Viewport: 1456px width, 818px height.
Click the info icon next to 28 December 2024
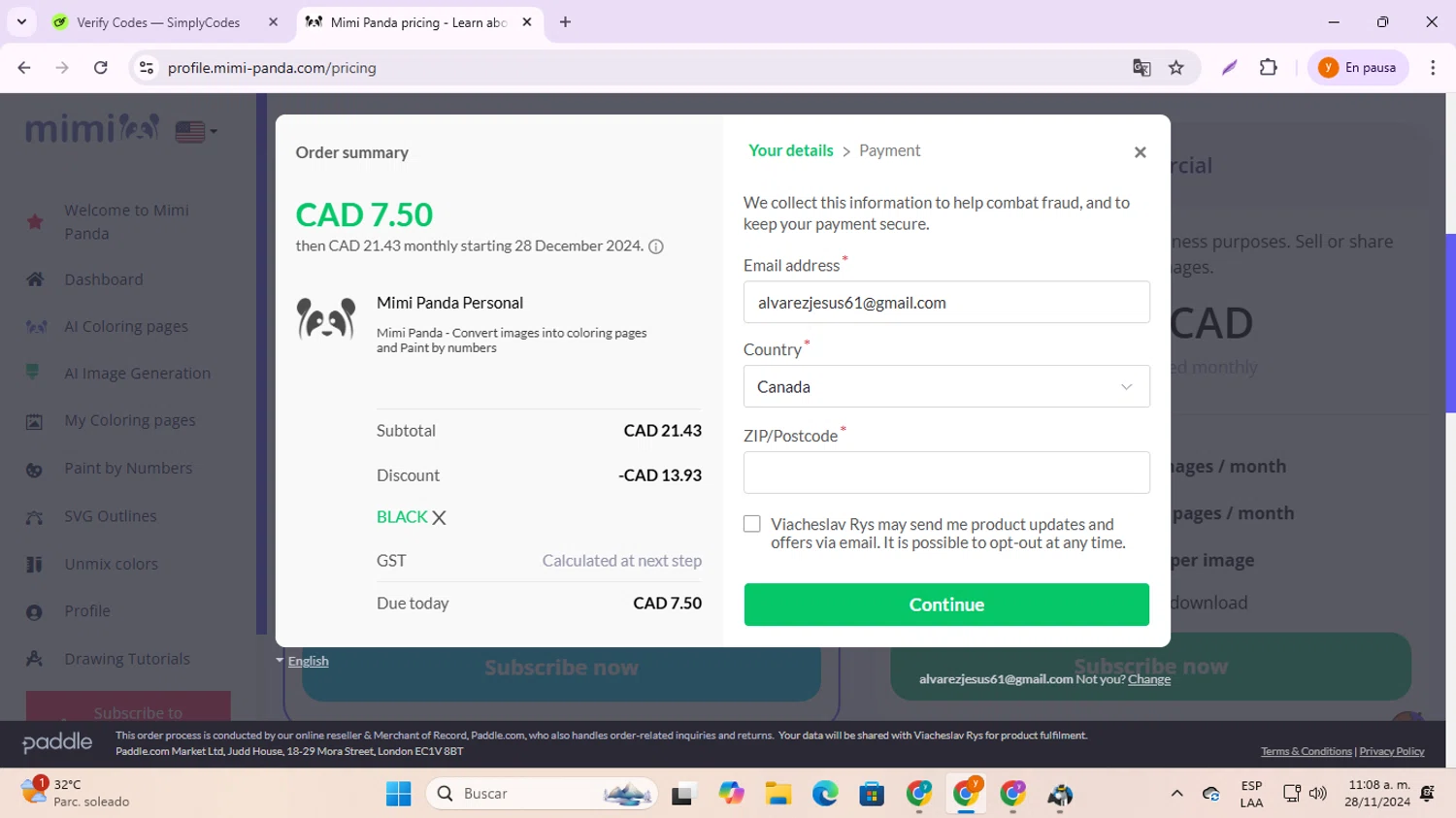coord(656,246)
